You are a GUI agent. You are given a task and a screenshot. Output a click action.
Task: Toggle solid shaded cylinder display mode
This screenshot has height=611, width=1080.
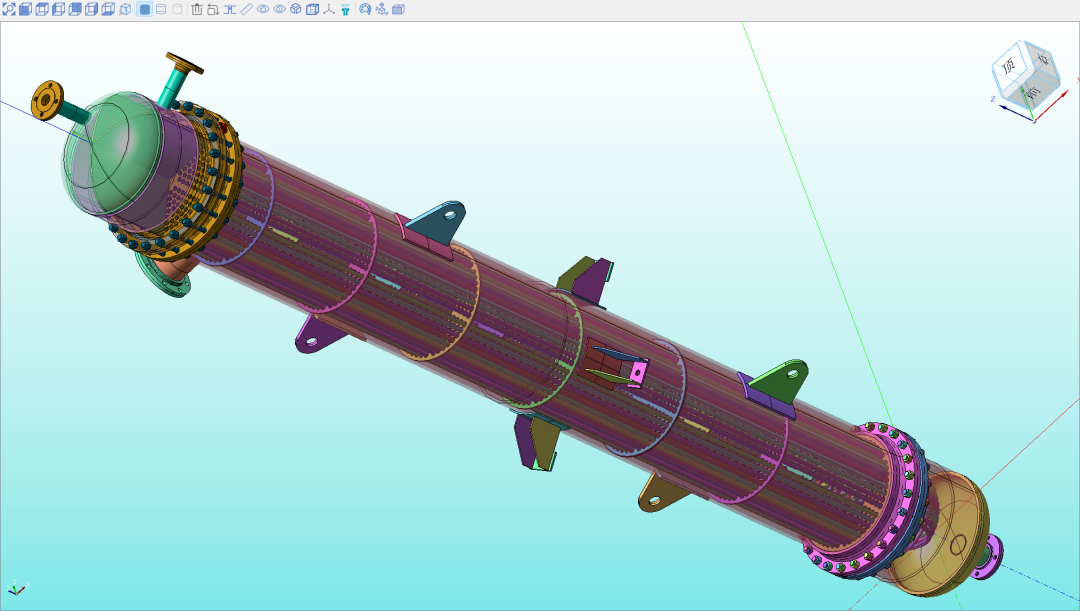coord(145,10)
